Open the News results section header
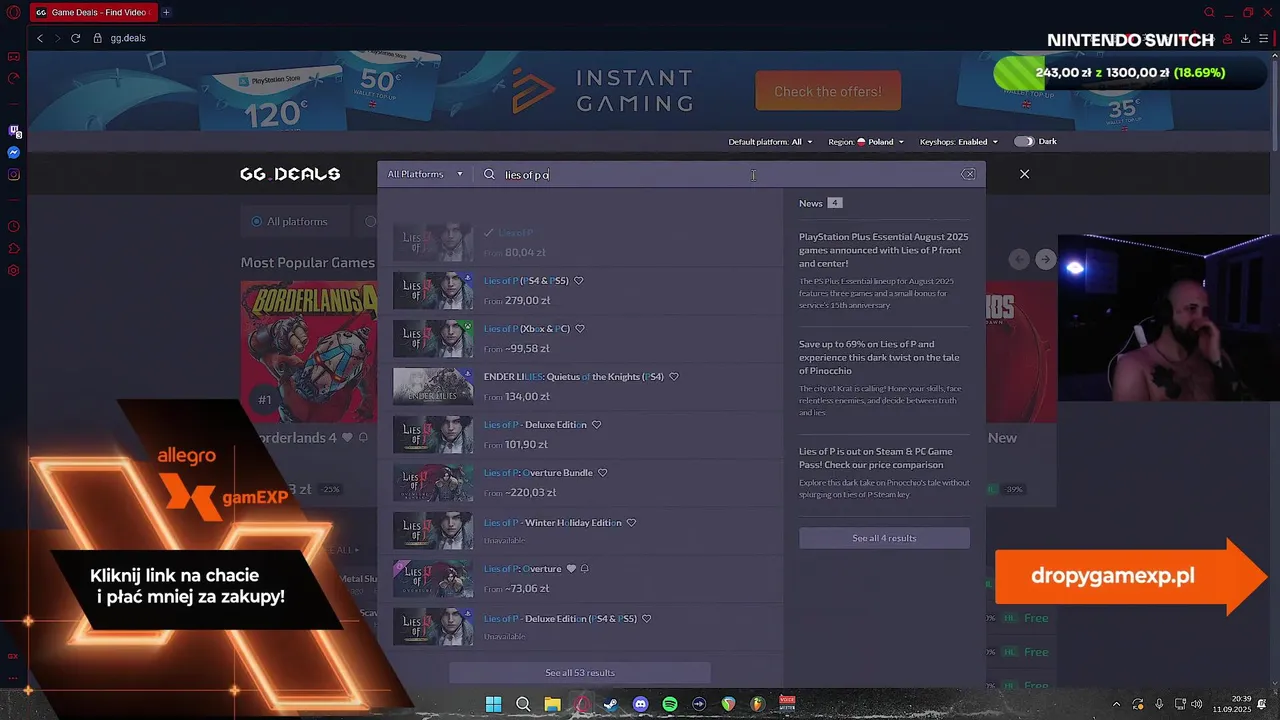This screenshot has width=1280, height=720. pos(820,203)
